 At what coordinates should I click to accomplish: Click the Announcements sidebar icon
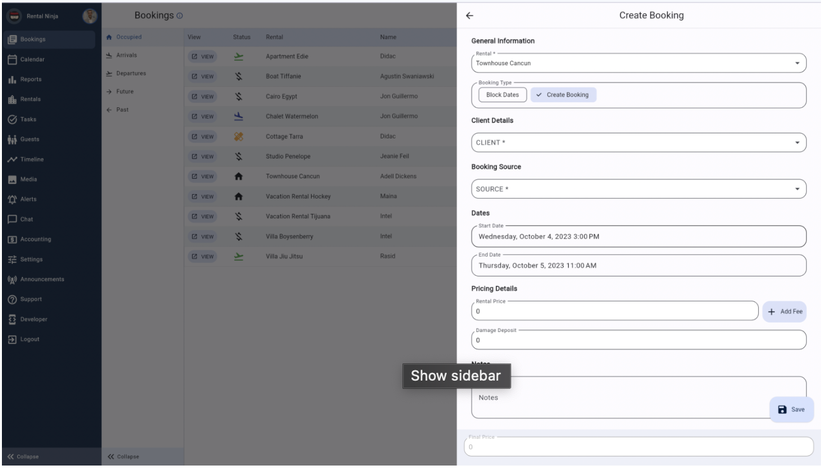coord(12,279)
